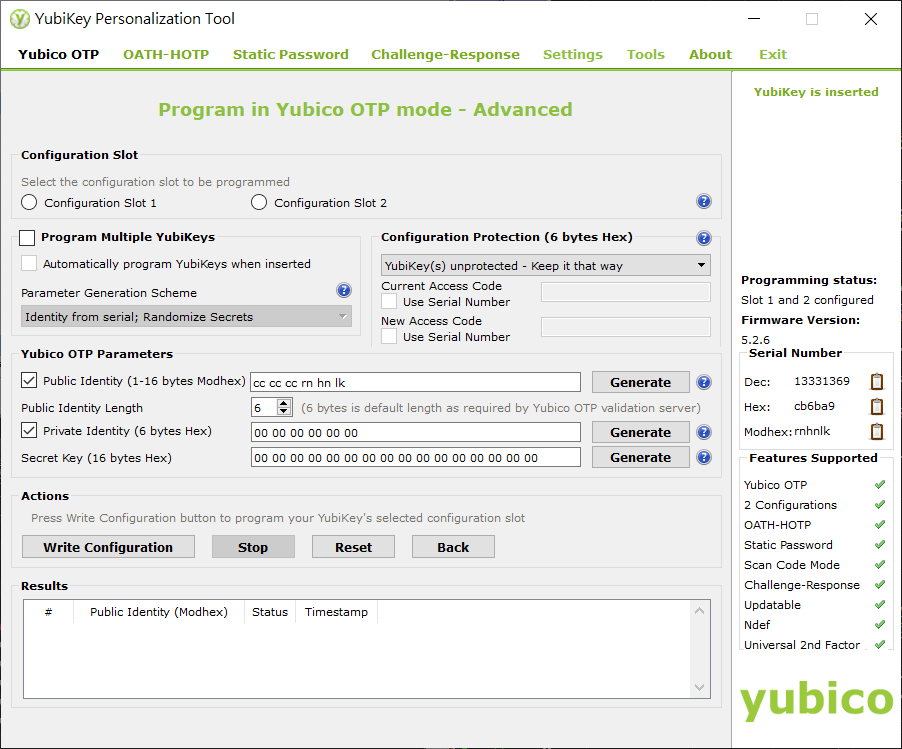
Task: Open Settings tab
Action: pyautogui.click(x=572, y=55)
